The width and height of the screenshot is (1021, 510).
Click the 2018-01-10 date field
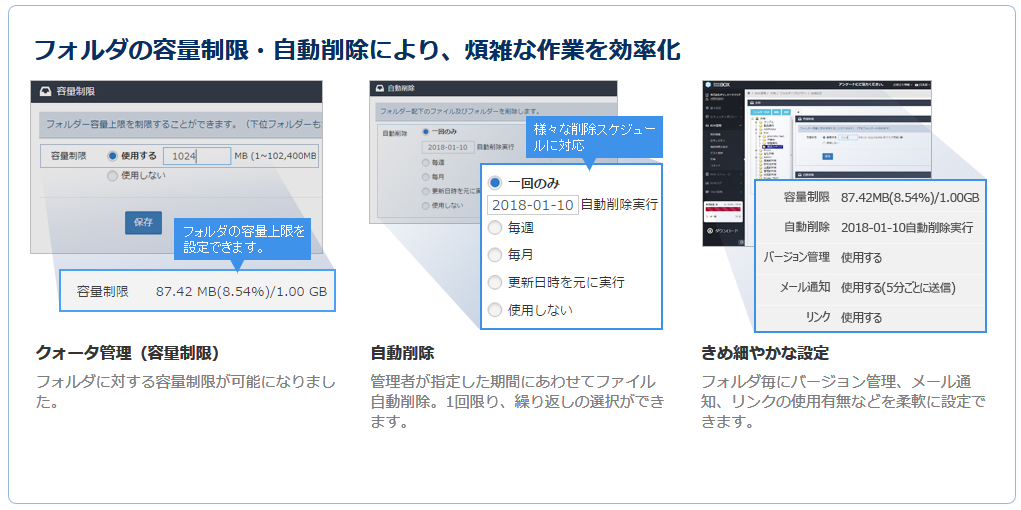pyautogui.click(x=533, y=205)
